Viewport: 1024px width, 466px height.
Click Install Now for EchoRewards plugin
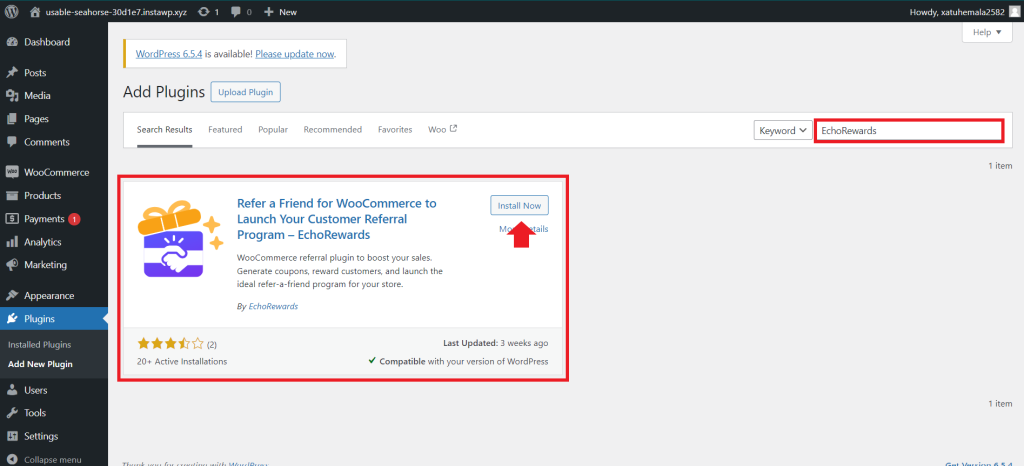[x=519, y=206]
